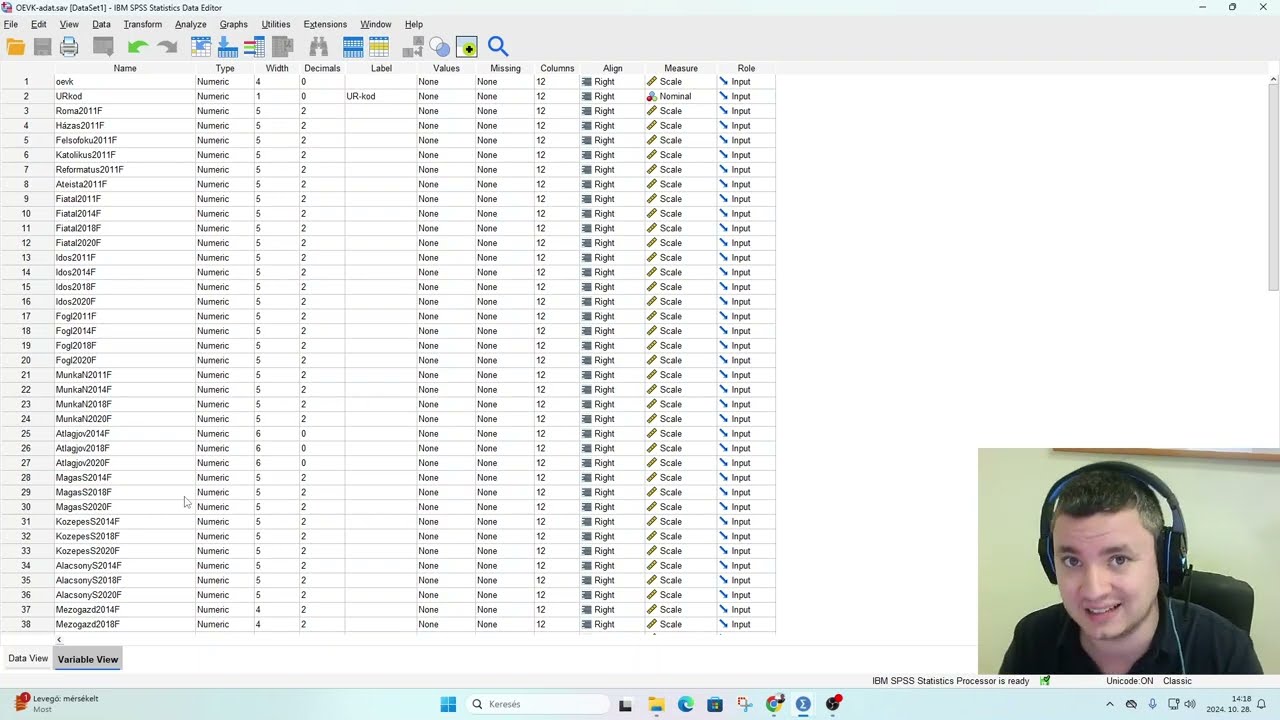
Task: Click toolbar icon with green plus
Action: point(467,46)
